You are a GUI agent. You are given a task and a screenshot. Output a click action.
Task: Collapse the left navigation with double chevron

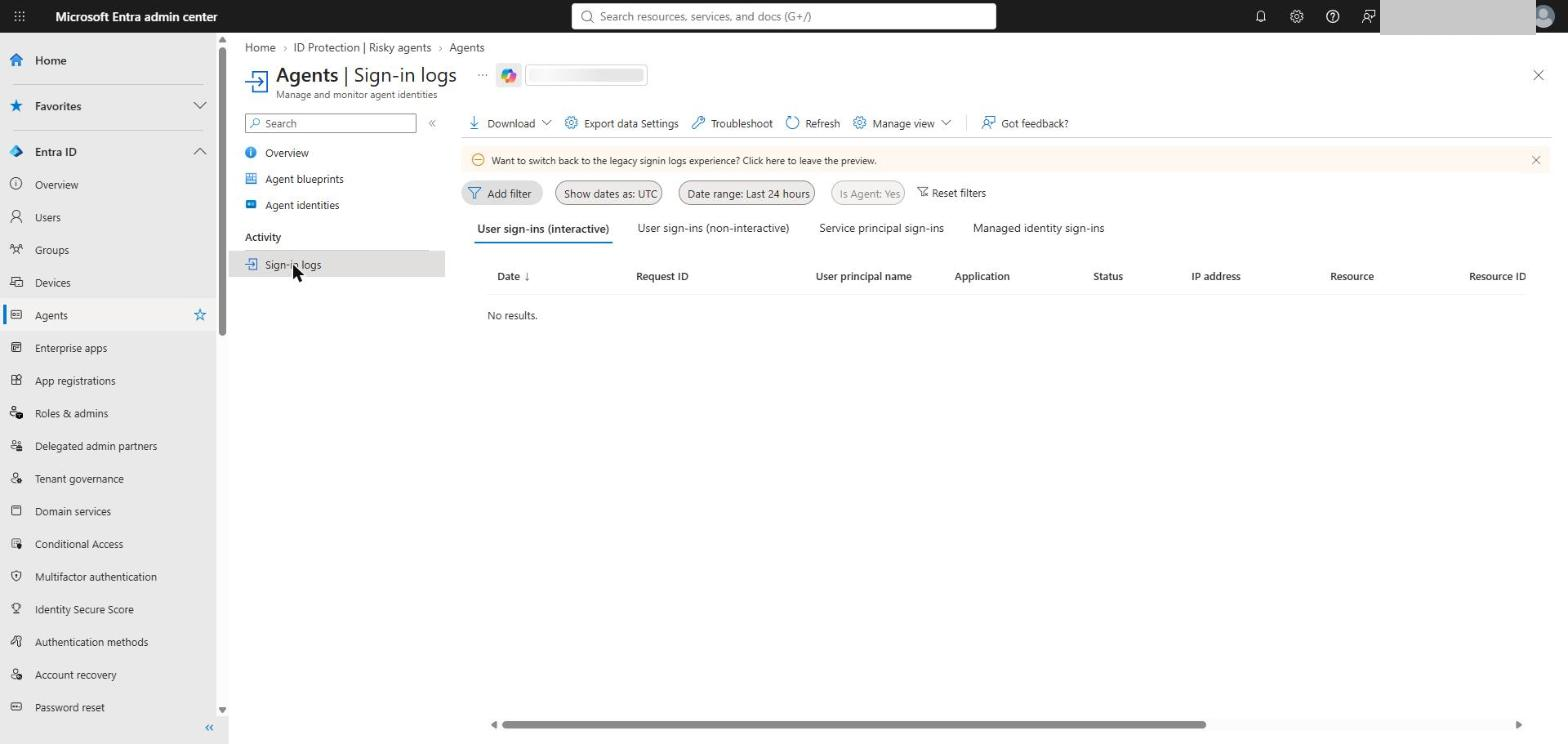[x=209, y=727]
